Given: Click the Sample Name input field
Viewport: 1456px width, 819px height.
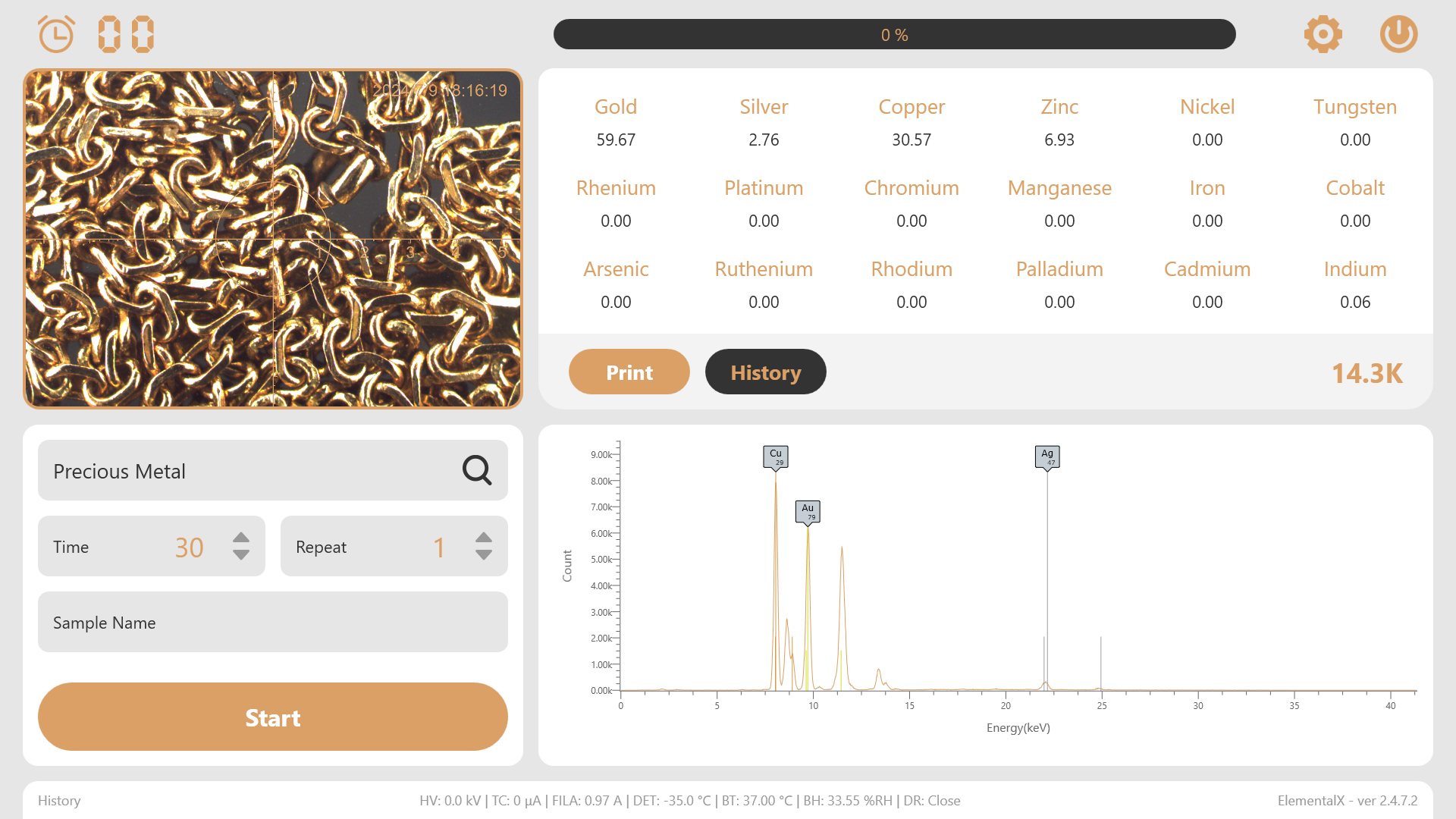Looking at the screenshot, I should (273, 622).
